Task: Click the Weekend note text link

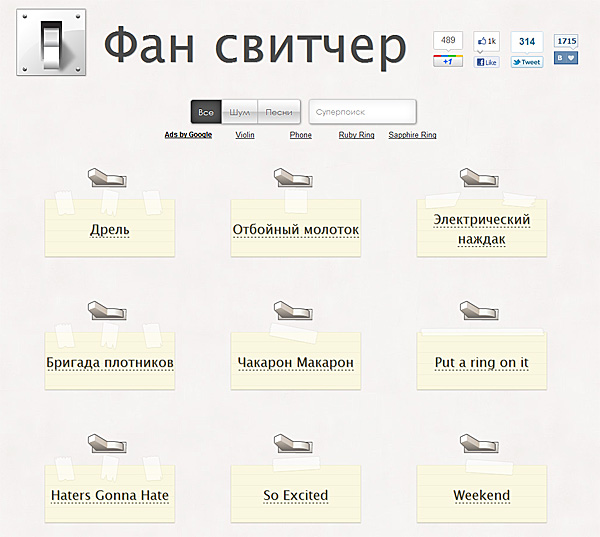Action: (481, 495)
